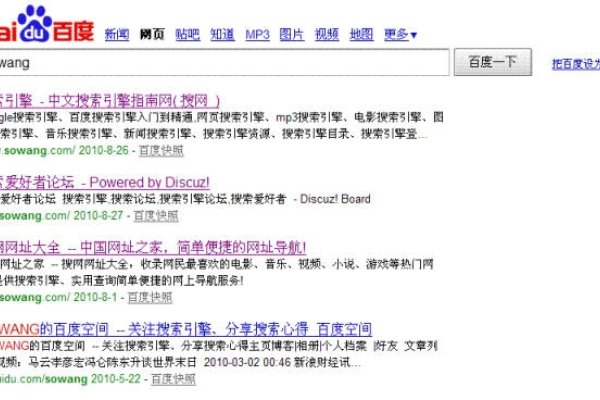Click snippet line 提供搜索引擎、实用查询简单便捷的网上导航服务

(122, 281)
